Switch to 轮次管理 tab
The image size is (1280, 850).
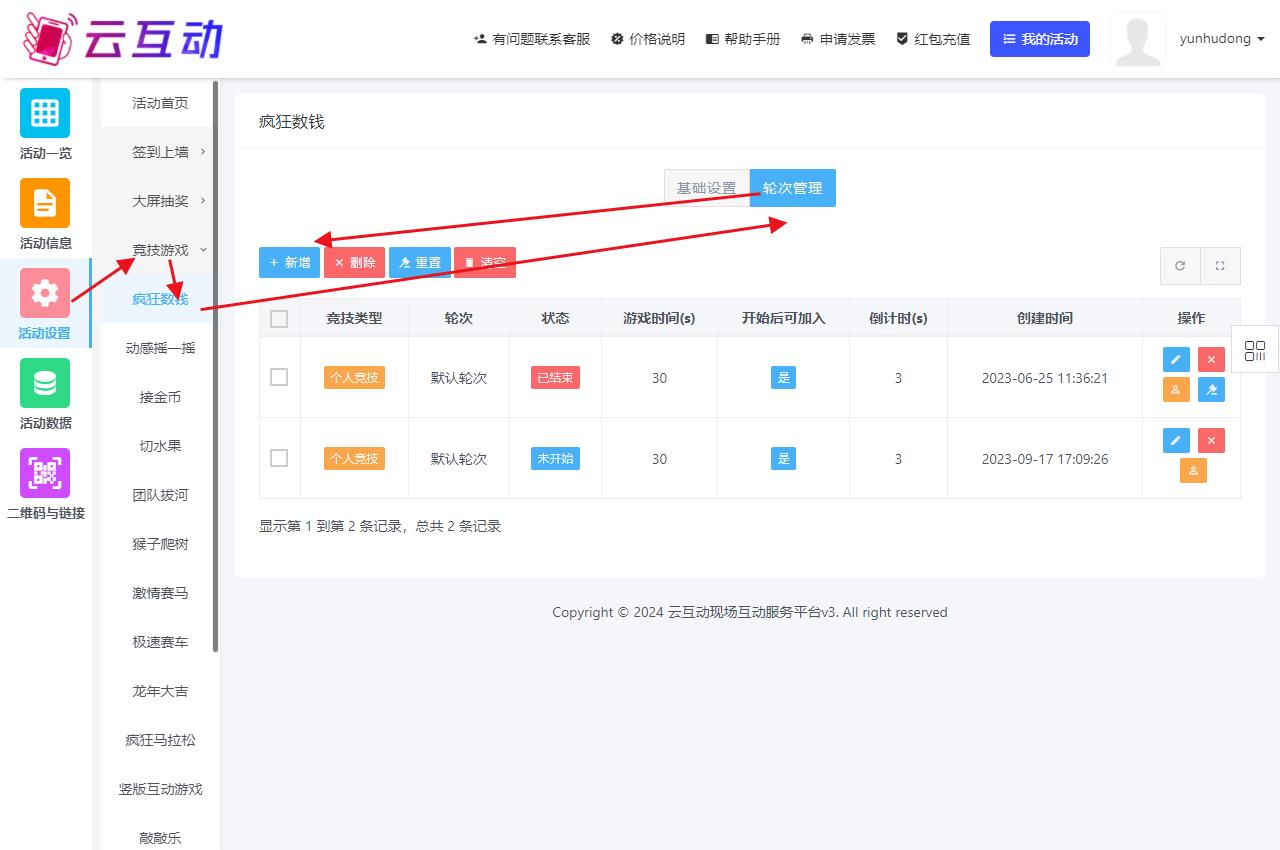point(793,188)
